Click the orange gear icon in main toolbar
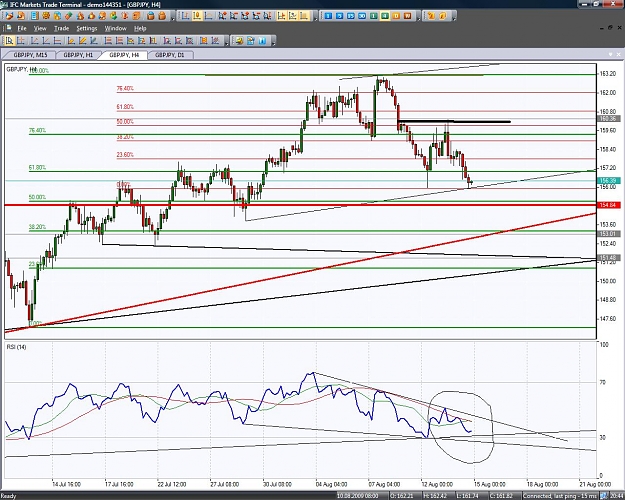The image size is (625, 500). (x=46, y=16)
